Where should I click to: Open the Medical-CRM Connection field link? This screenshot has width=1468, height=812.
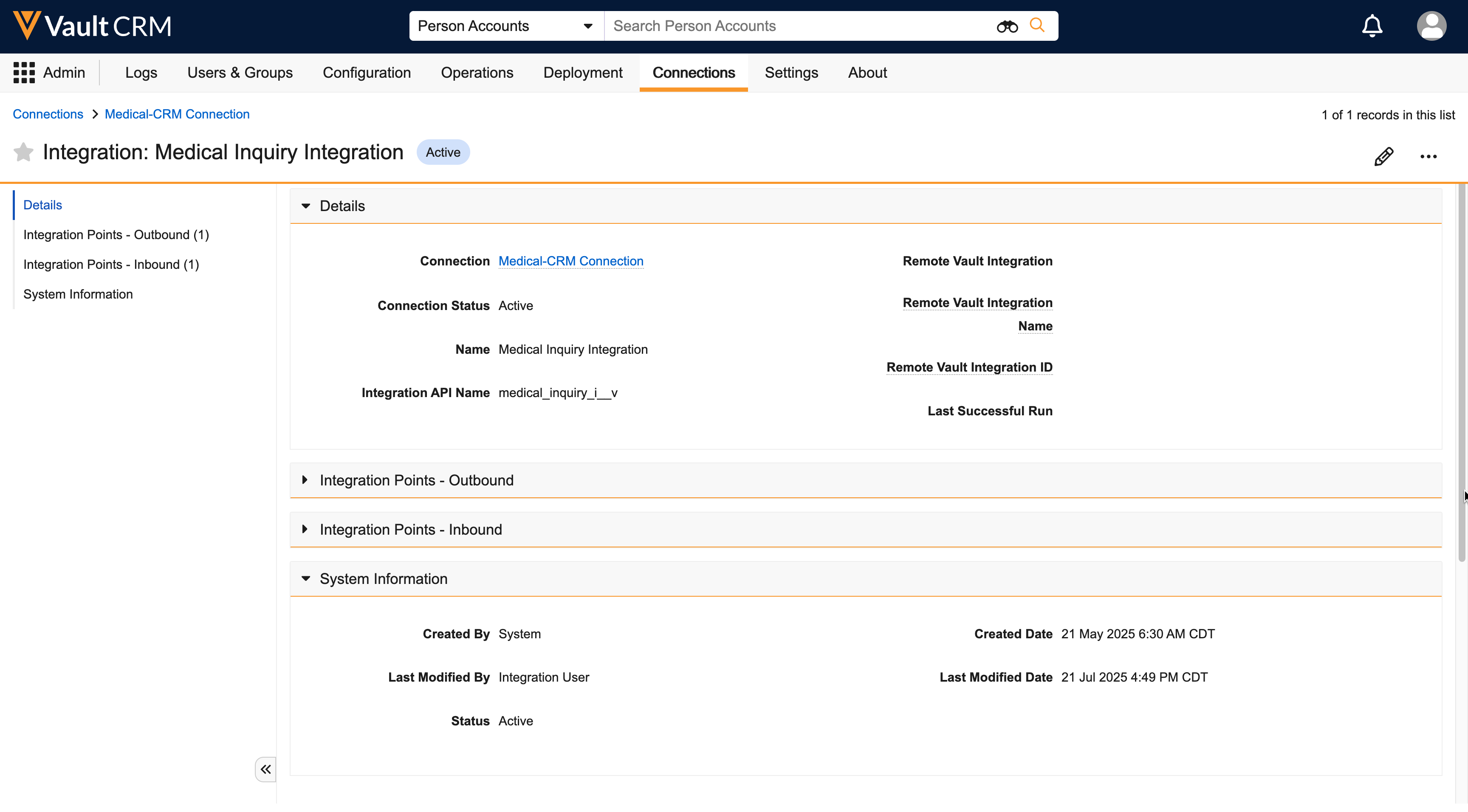click(570, 261)
